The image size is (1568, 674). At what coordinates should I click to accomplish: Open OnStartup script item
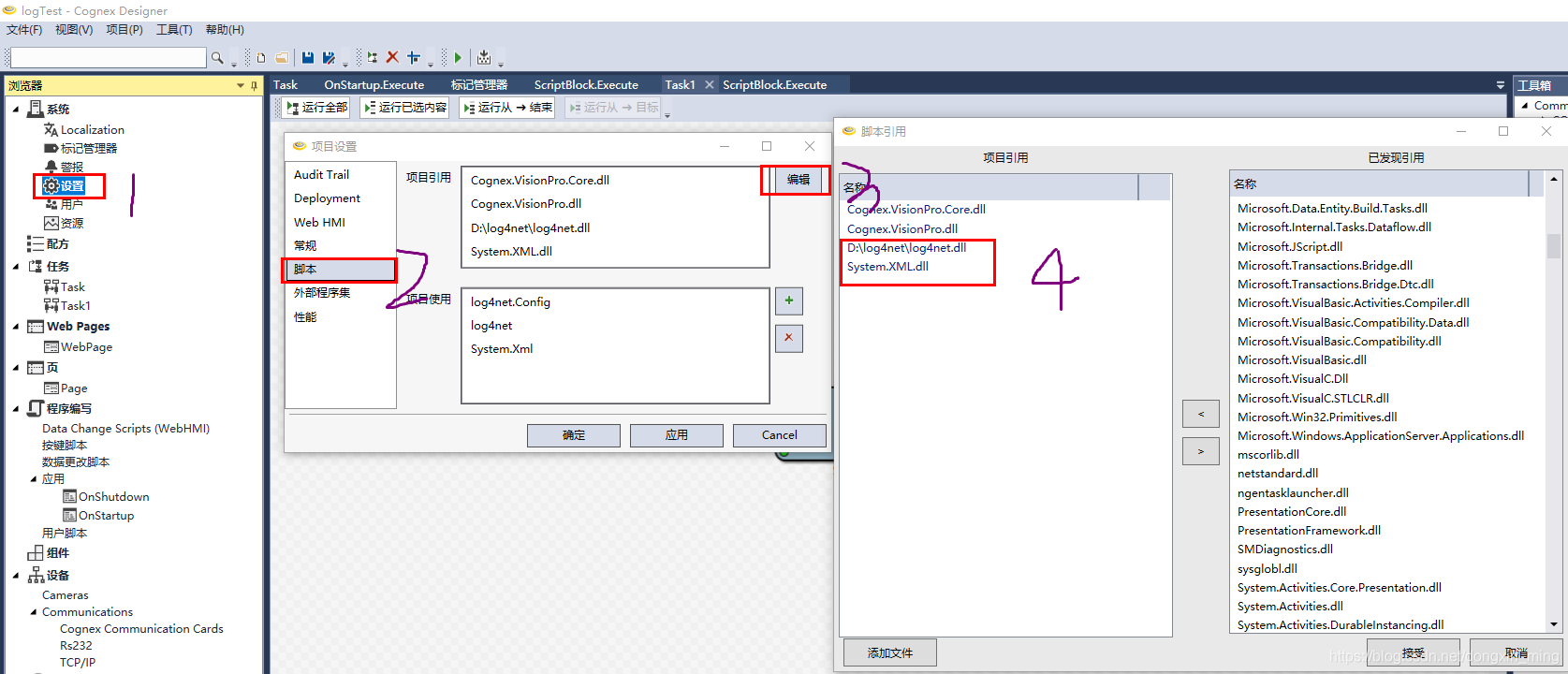[x=98, y=516]
